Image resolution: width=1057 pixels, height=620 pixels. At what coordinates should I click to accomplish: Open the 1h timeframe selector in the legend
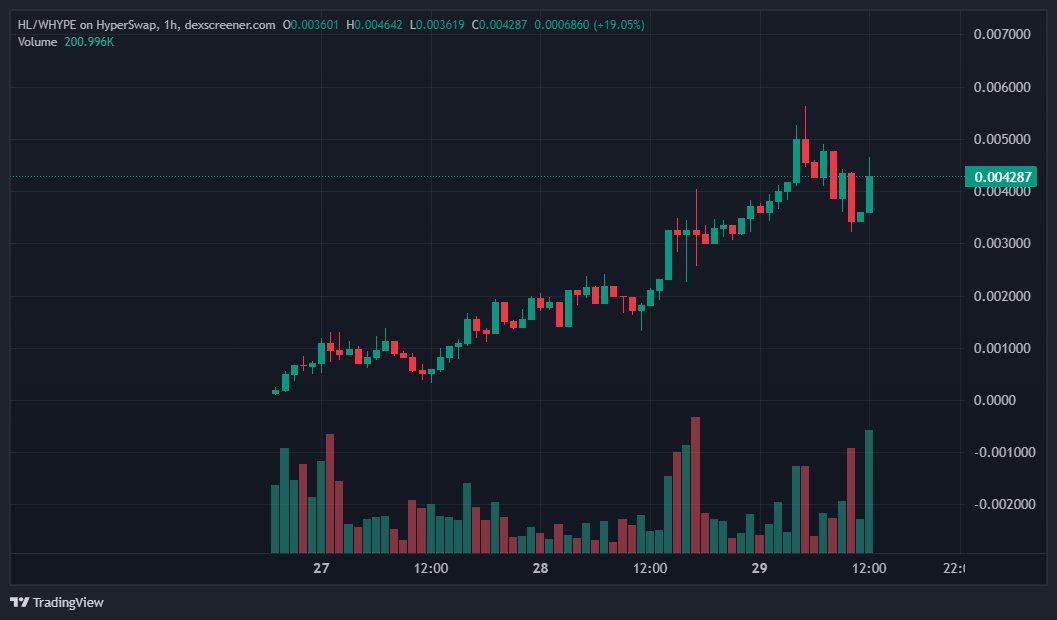point(170,25)
